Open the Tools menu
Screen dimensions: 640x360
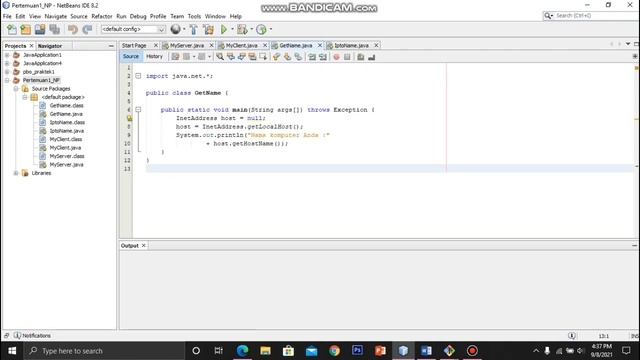[x=194, y=16]
